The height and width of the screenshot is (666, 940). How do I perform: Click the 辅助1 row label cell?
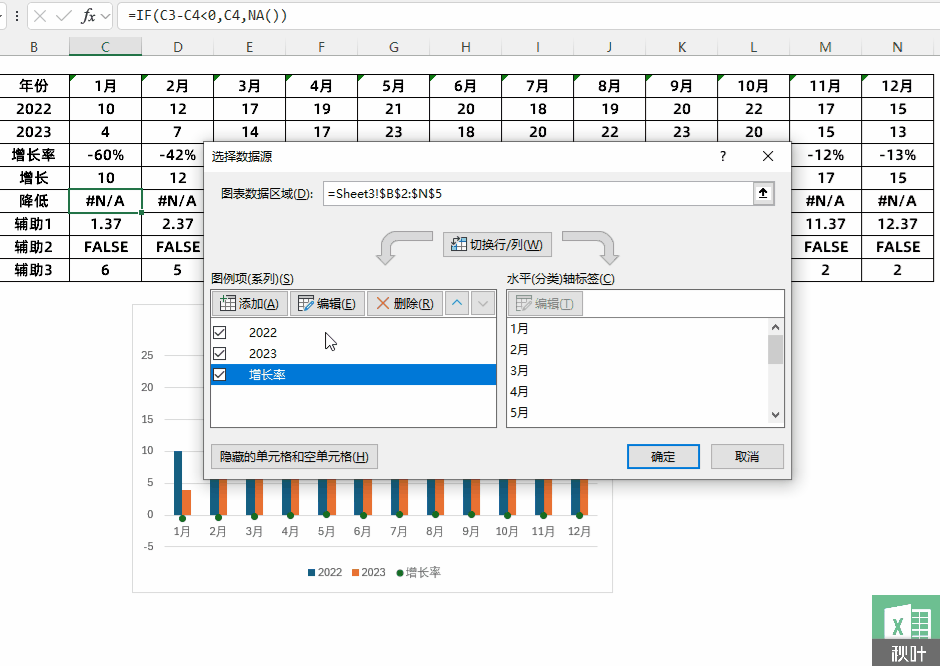(x=34, y=224)
